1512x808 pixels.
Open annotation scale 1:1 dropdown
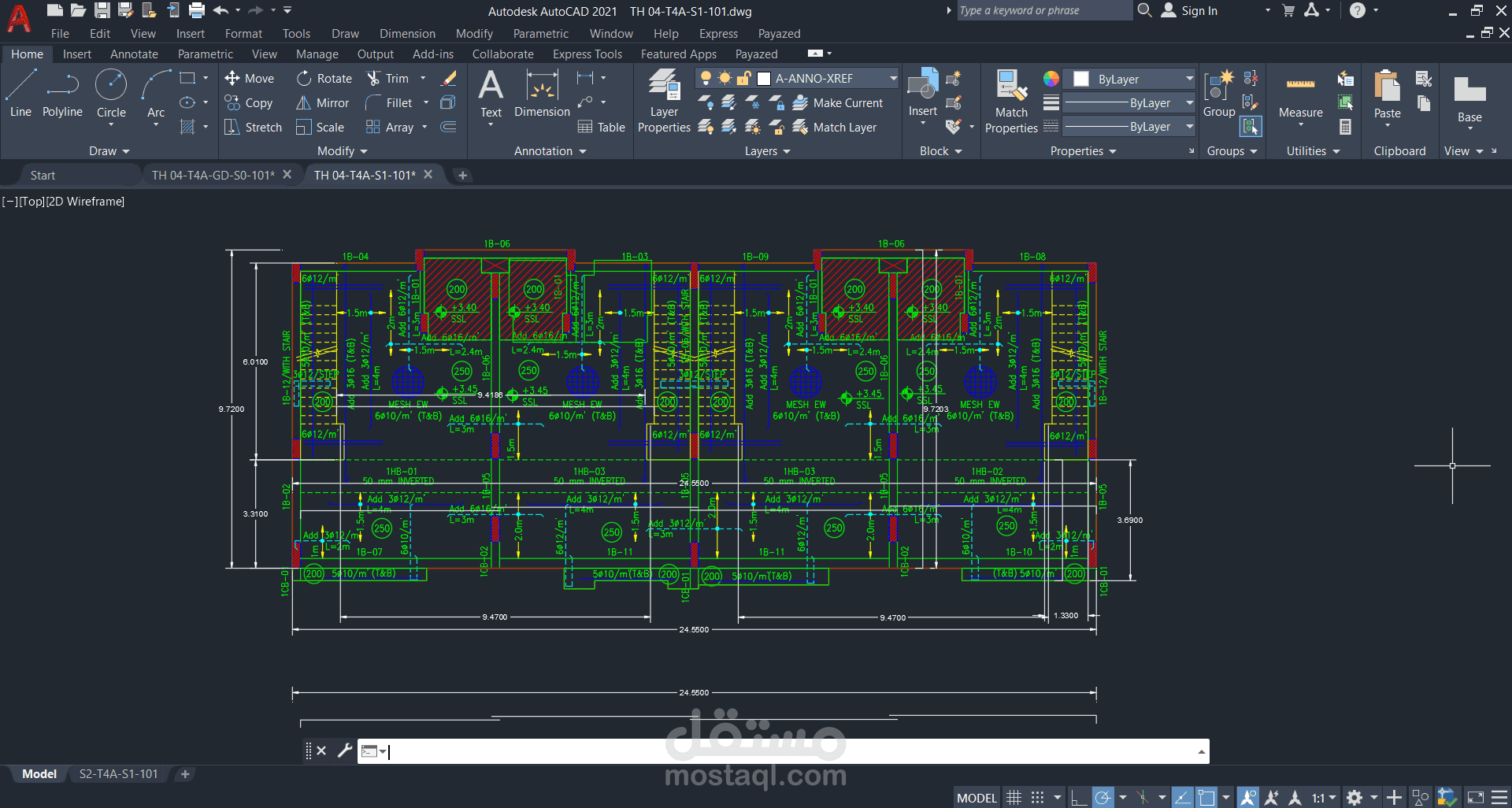tap(1324, 798)
